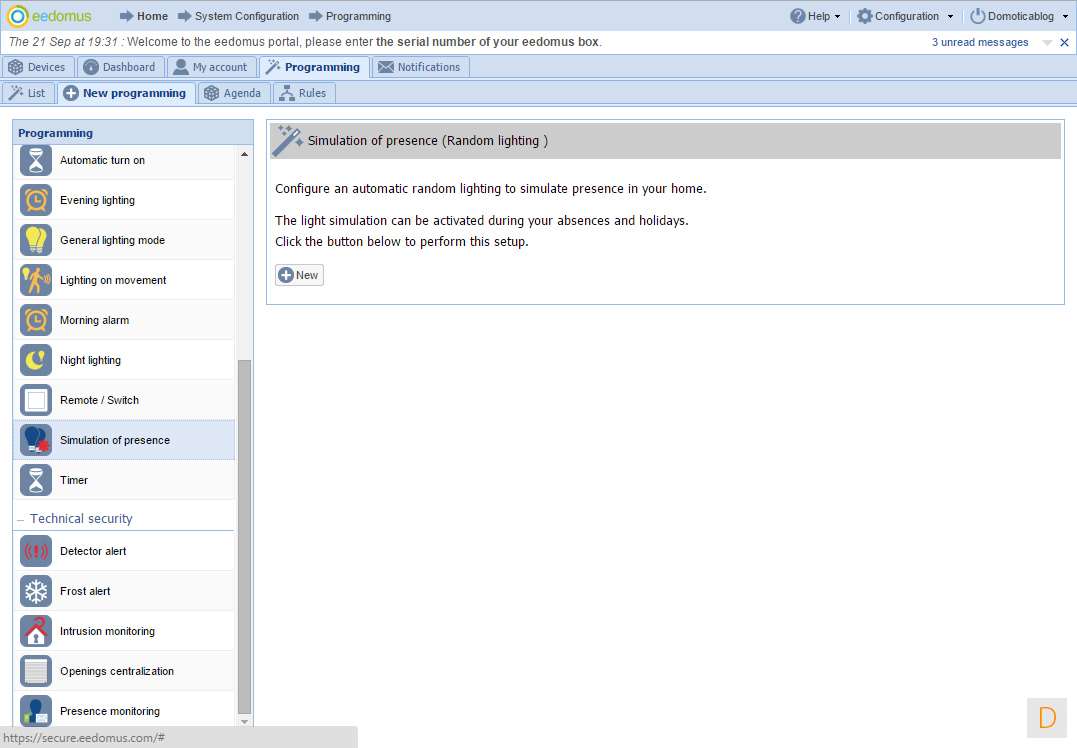Collapse the Technical security section
Image resolution: width=1077 pixels, height=748 pixels.
(x=20, y=520)
